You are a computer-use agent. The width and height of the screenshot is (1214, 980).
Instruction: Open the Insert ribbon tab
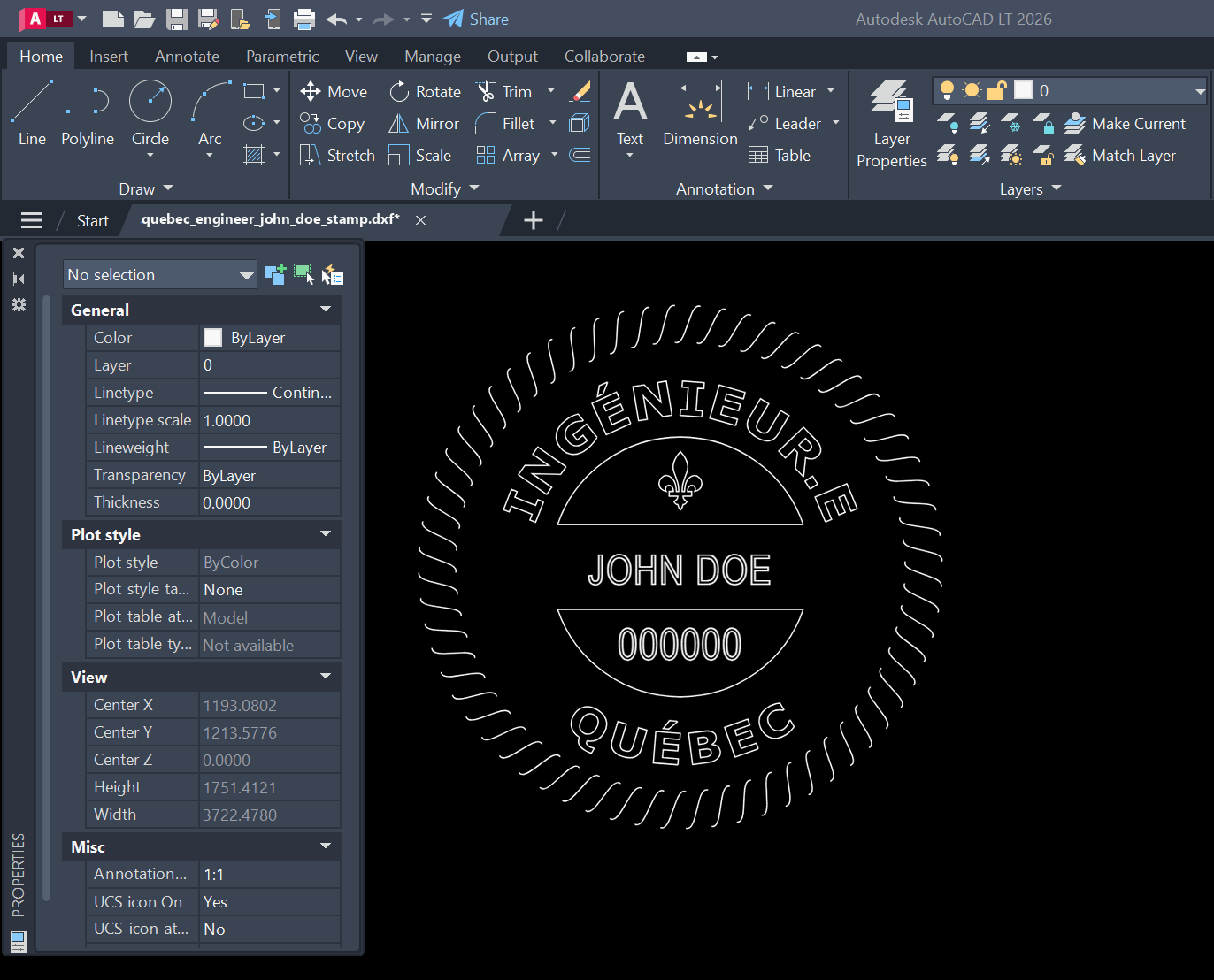tap(109, 56)
